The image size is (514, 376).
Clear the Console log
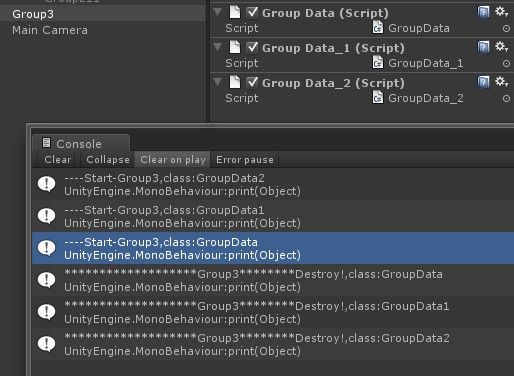click(x=58, y=160)
